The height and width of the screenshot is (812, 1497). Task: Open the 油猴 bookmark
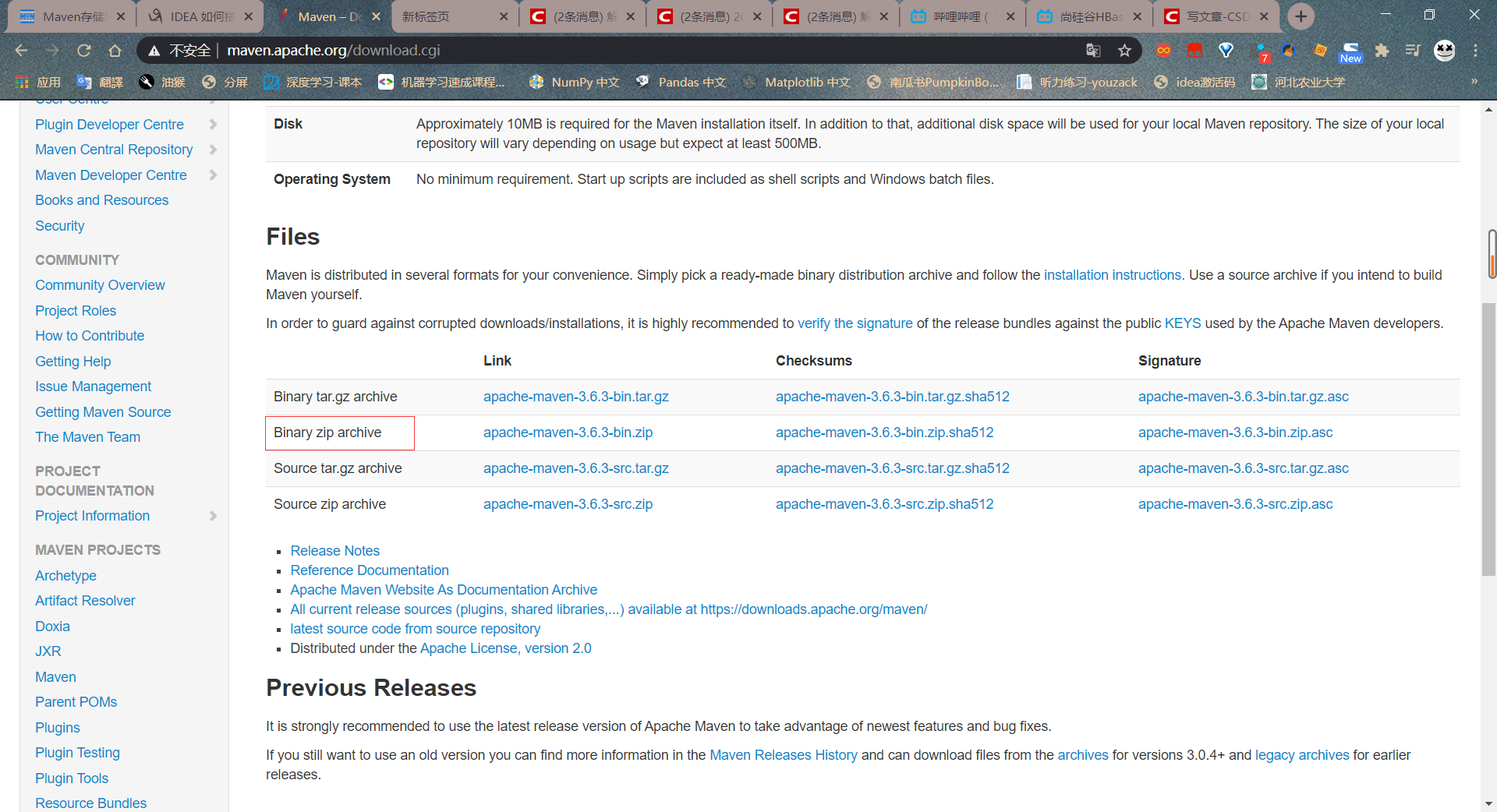[162, 82]
